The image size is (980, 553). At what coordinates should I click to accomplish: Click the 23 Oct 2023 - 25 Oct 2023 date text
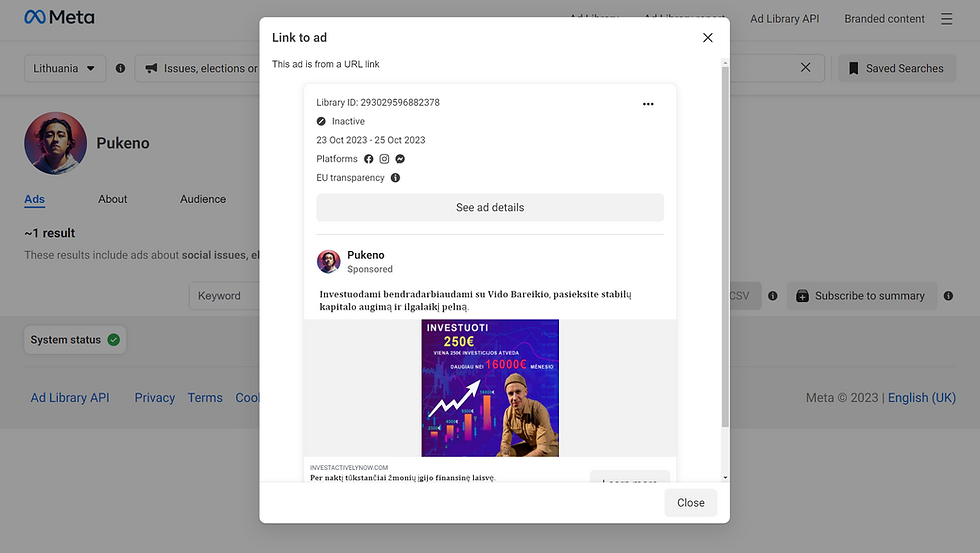(x=371, y=140)
